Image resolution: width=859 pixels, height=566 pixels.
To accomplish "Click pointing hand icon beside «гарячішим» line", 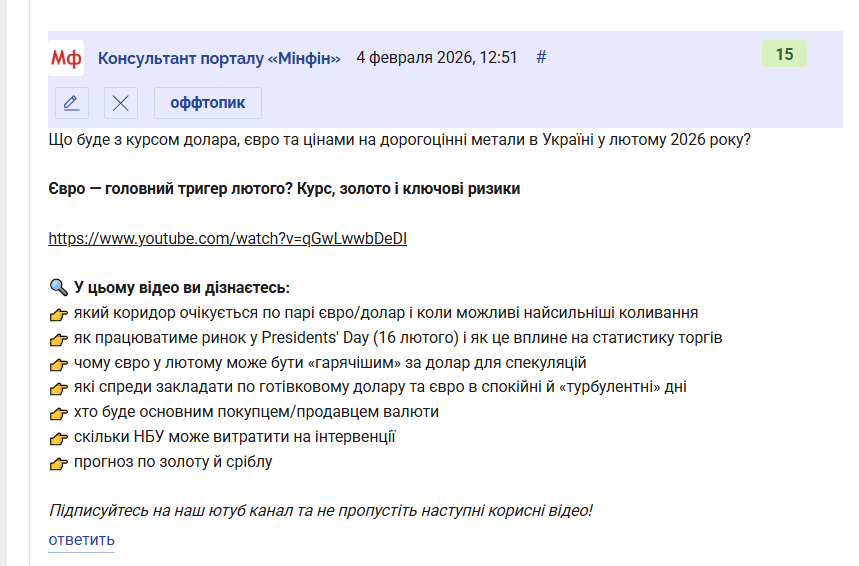I will (59, 364).
